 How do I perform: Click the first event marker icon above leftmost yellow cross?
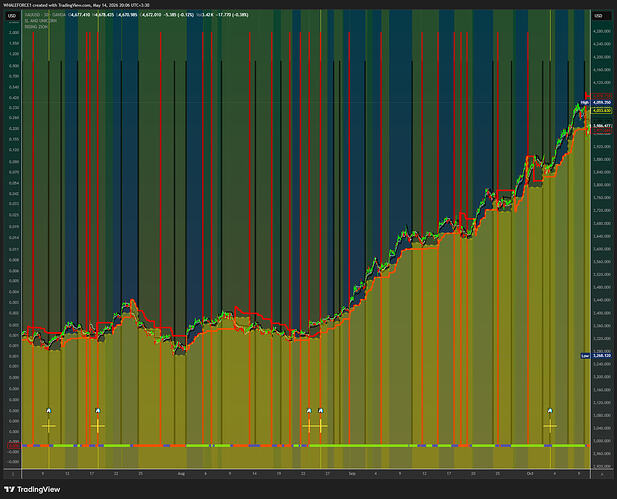49,410
